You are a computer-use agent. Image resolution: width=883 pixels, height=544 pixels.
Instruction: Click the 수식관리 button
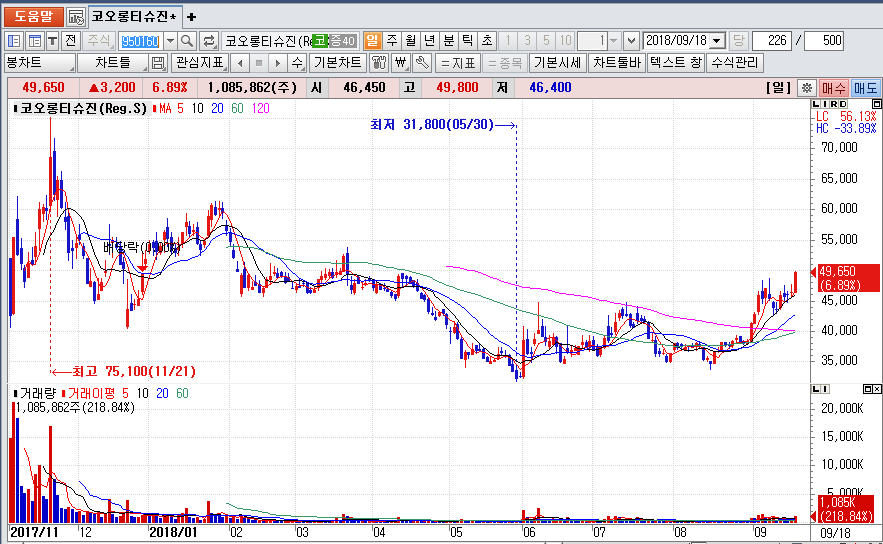[x=736, y=63]
